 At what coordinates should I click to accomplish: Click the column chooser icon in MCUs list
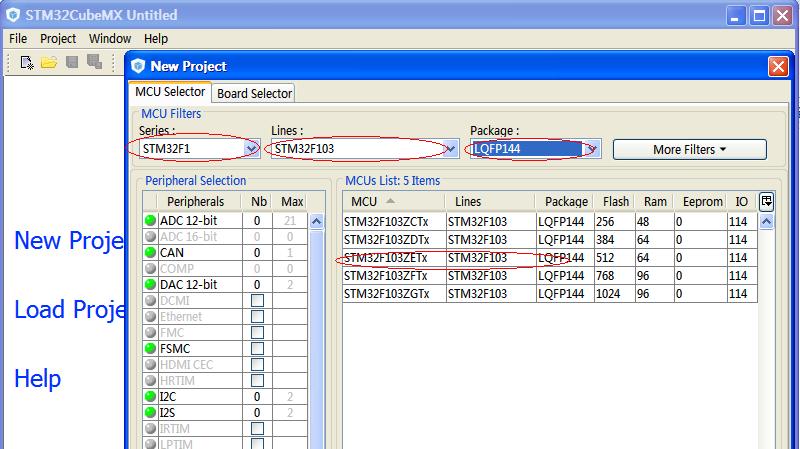tap(767, 201)
